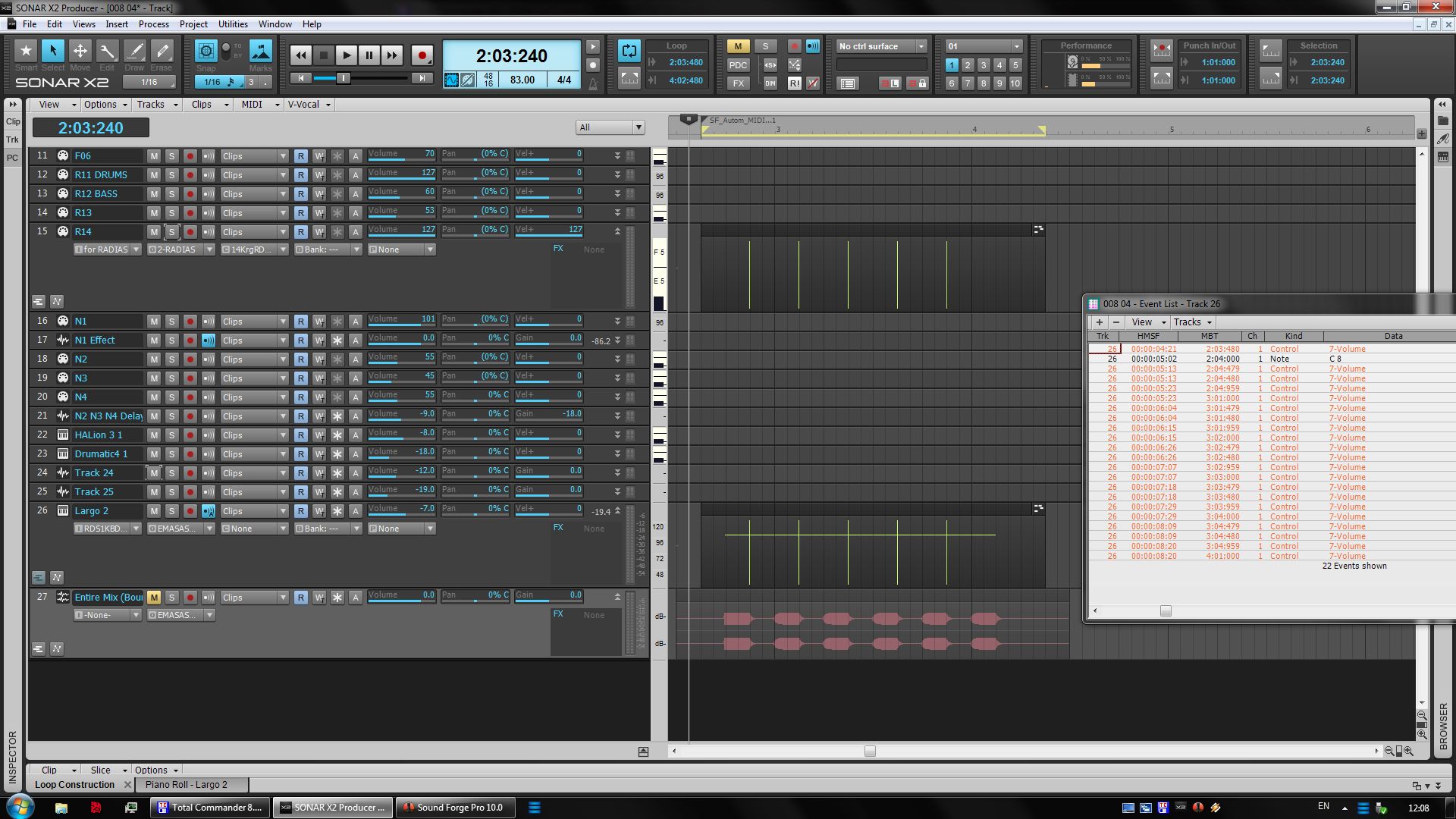This screenshot has width=1456, height=819.
Task: Open the Event List View menu
Action: [1147, 322]
